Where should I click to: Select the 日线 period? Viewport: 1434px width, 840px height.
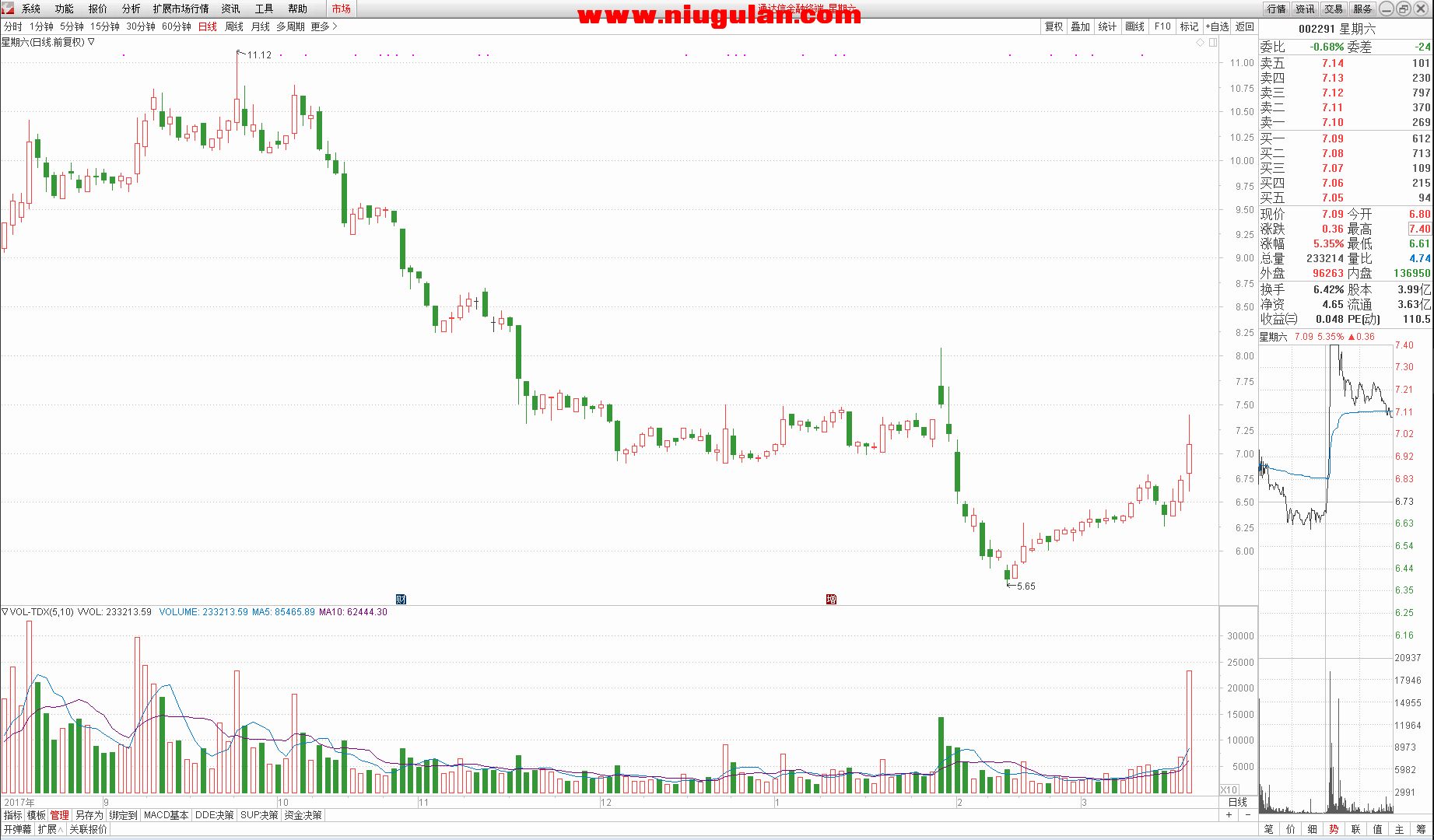pos(208,26)
